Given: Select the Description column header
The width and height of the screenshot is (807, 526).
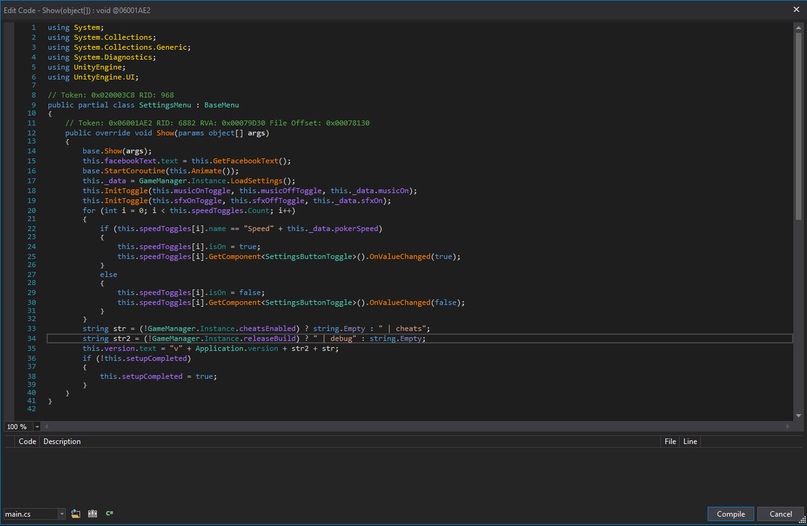Looking at the screenshot, I should (x=62, y=441).
